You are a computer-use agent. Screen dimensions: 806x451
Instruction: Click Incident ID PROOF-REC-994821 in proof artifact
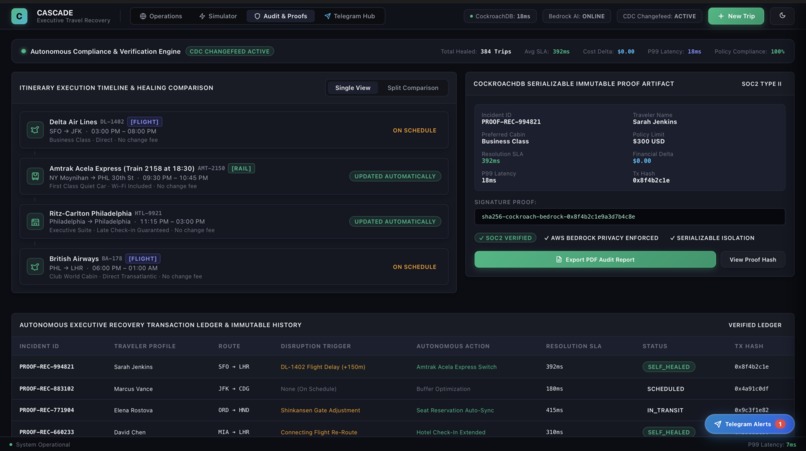coord(511,122)
